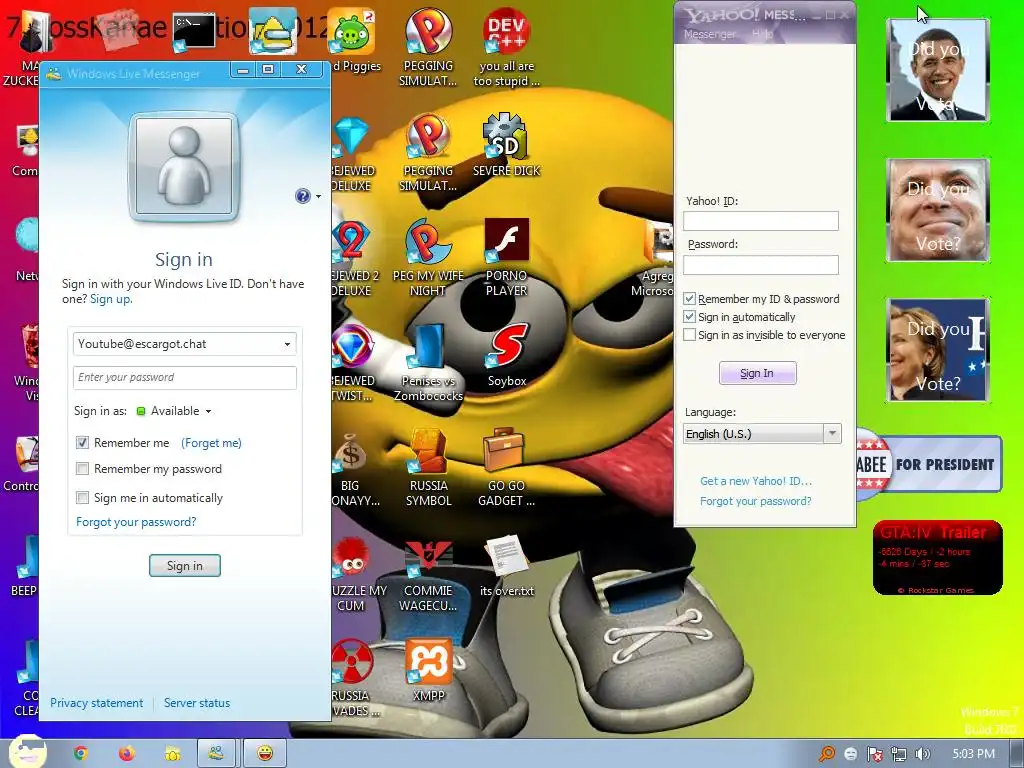Check 'Sign in as invisible to everyone'
1024x768 pixels.
pyautogui.click(x=689, y=335)
